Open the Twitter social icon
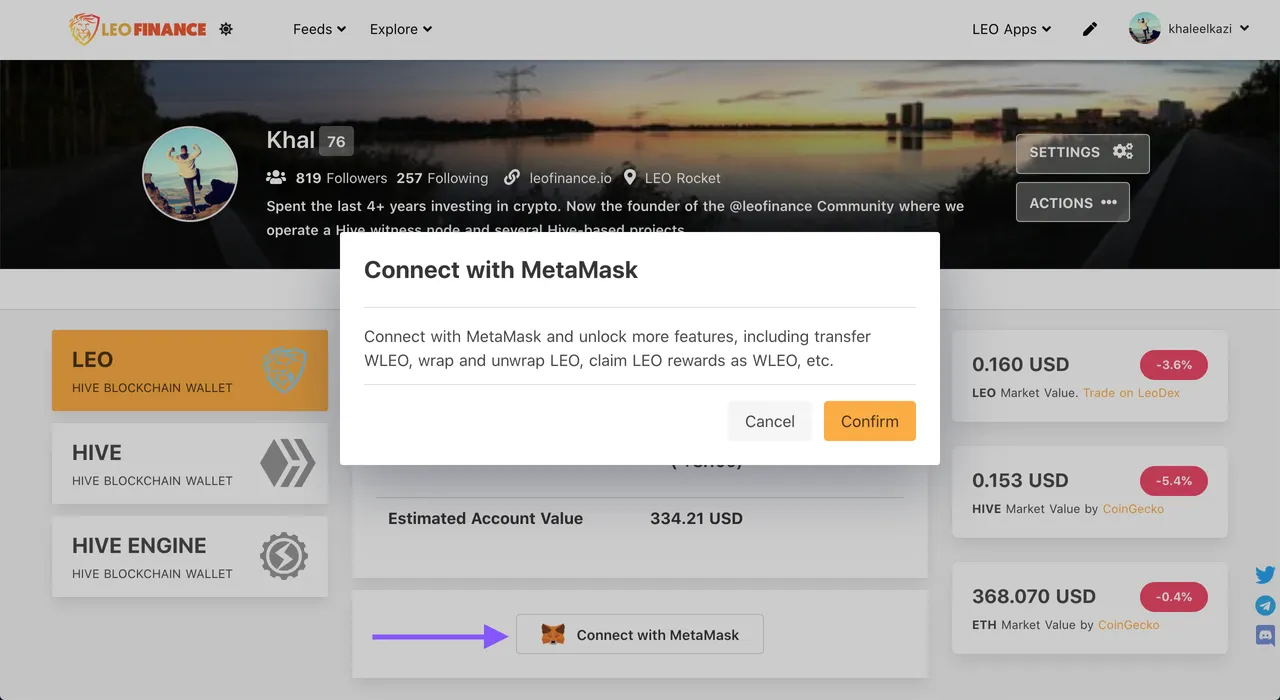 [1265, 575]
